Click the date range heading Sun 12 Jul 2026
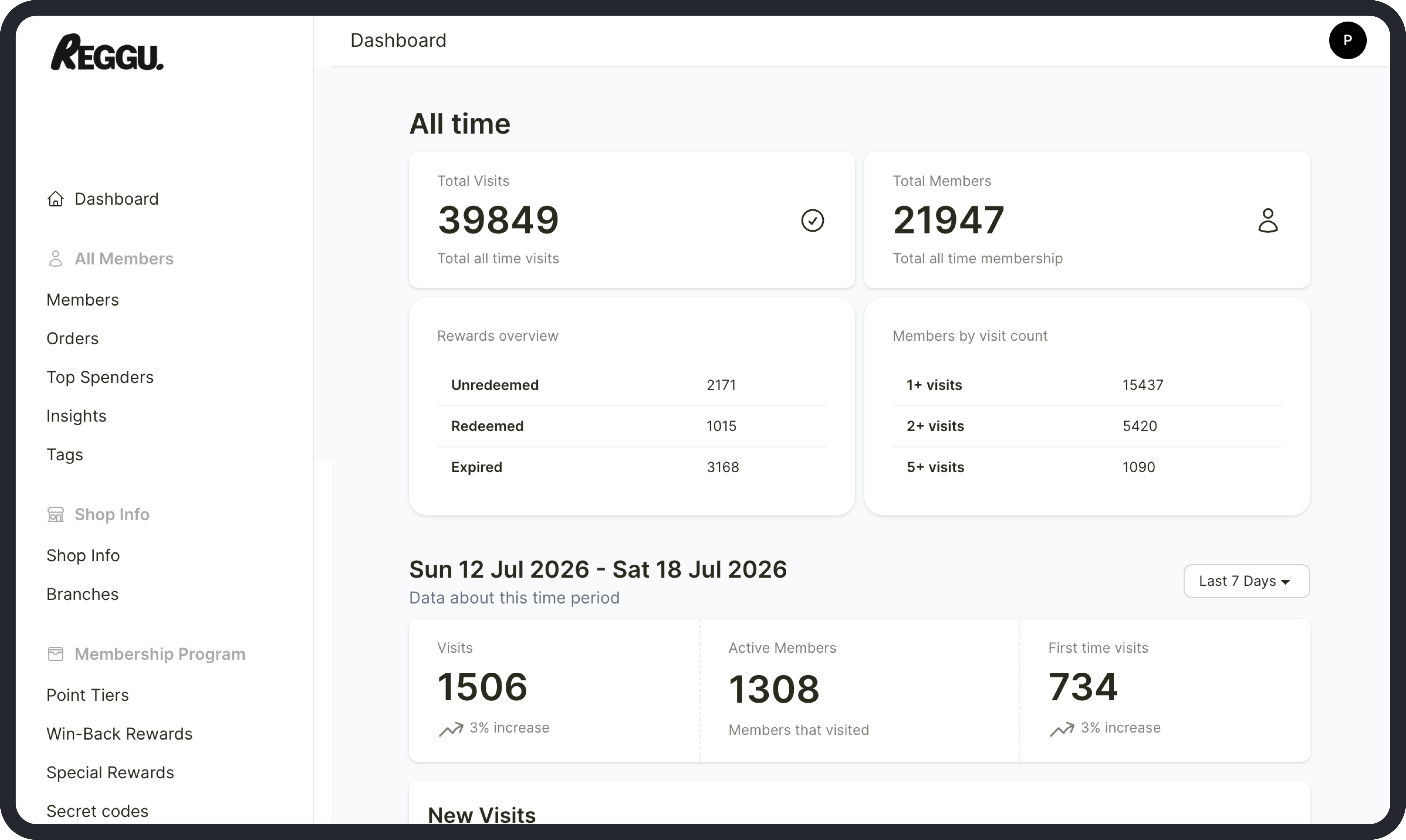 click(x=598, y=569)
